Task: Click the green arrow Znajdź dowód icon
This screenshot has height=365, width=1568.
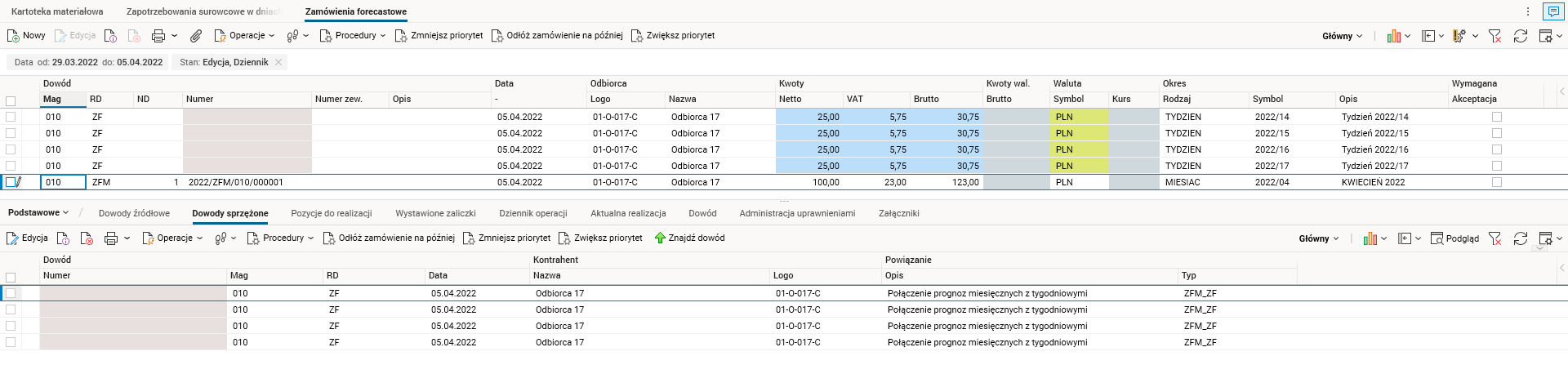Action: tap(660, 238)
